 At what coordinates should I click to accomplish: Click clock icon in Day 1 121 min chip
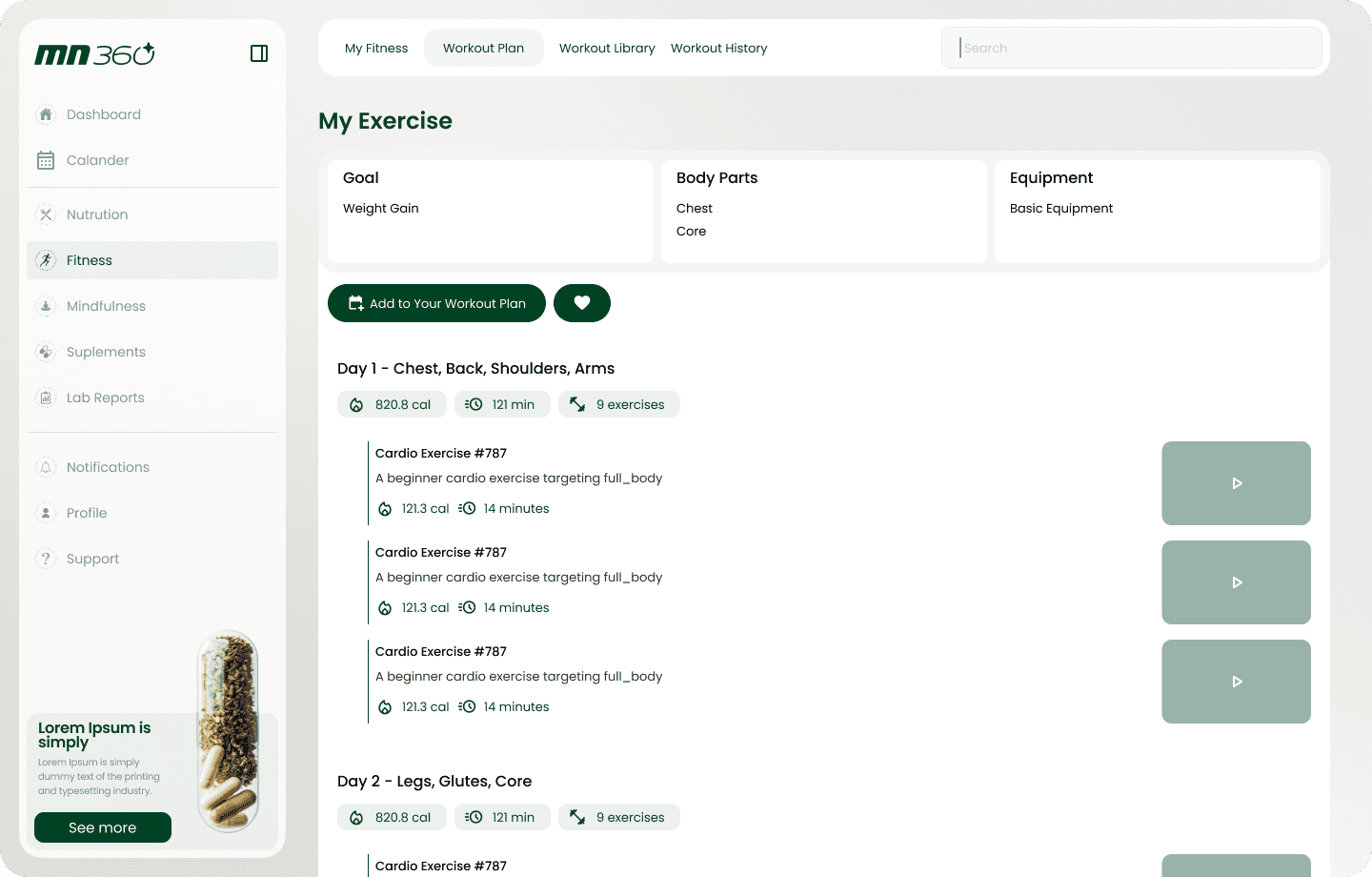point(474,404)
